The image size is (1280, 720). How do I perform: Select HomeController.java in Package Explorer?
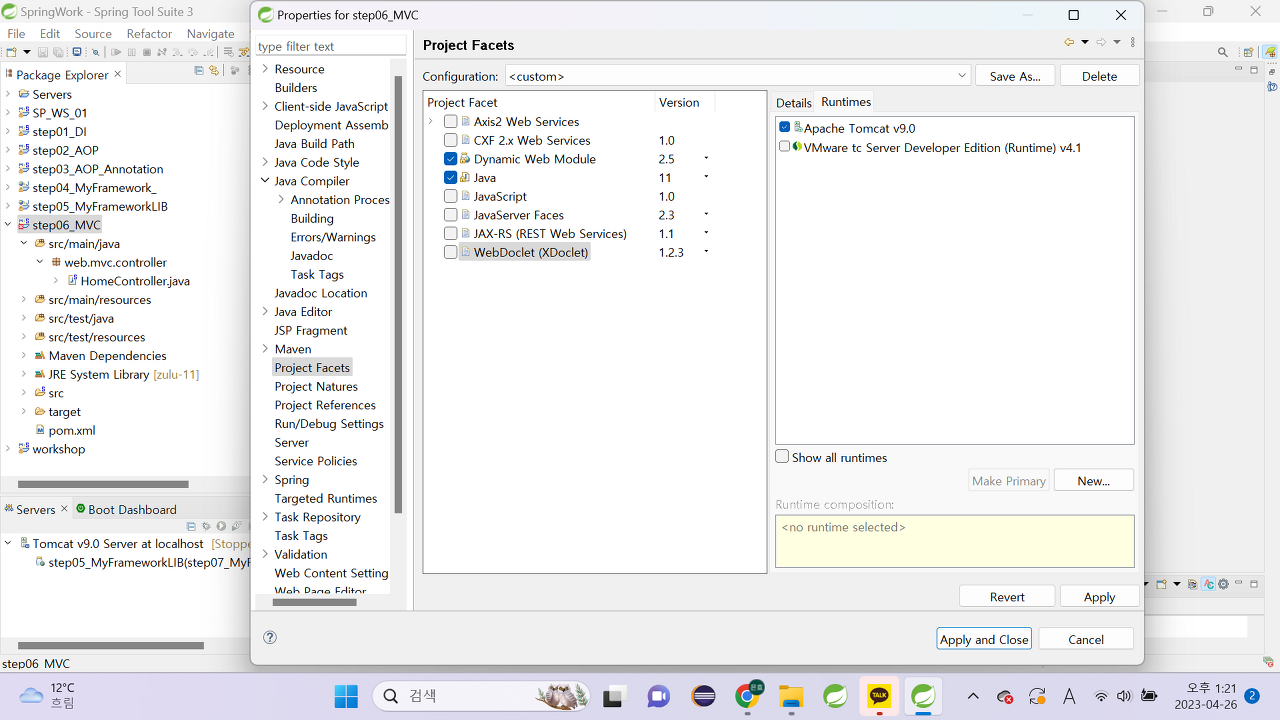[x=128, y=281]
